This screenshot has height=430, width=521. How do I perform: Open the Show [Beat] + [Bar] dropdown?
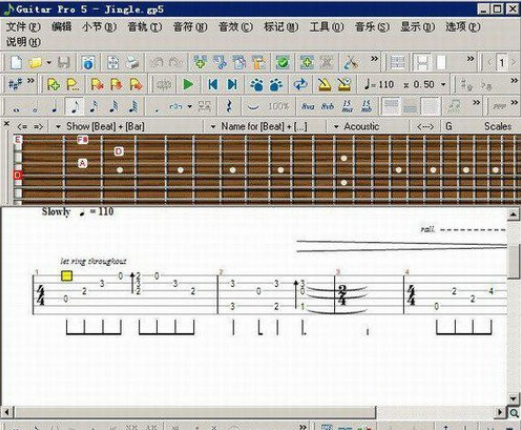pyautogui.click(x=101, y=127)
